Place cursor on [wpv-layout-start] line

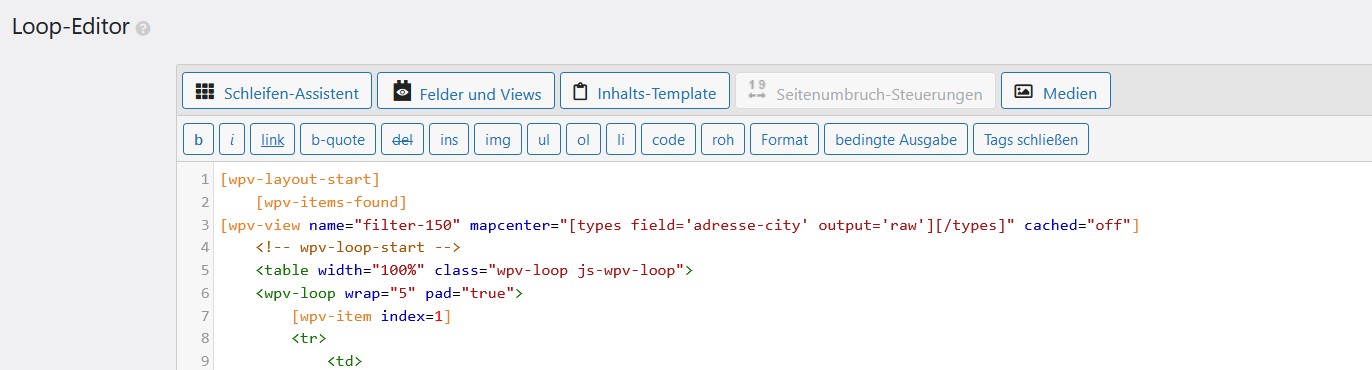pyautogui.click(x=300, y=180)
